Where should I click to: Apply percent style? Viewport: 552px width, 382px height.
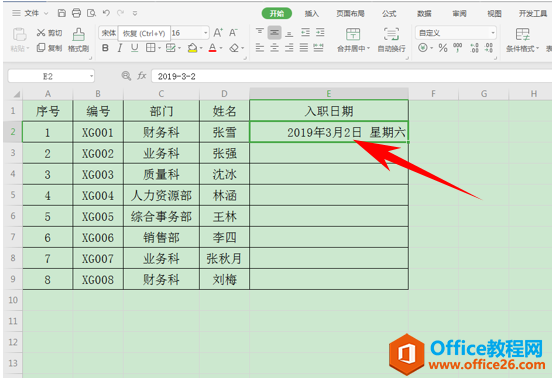point(443,48)
